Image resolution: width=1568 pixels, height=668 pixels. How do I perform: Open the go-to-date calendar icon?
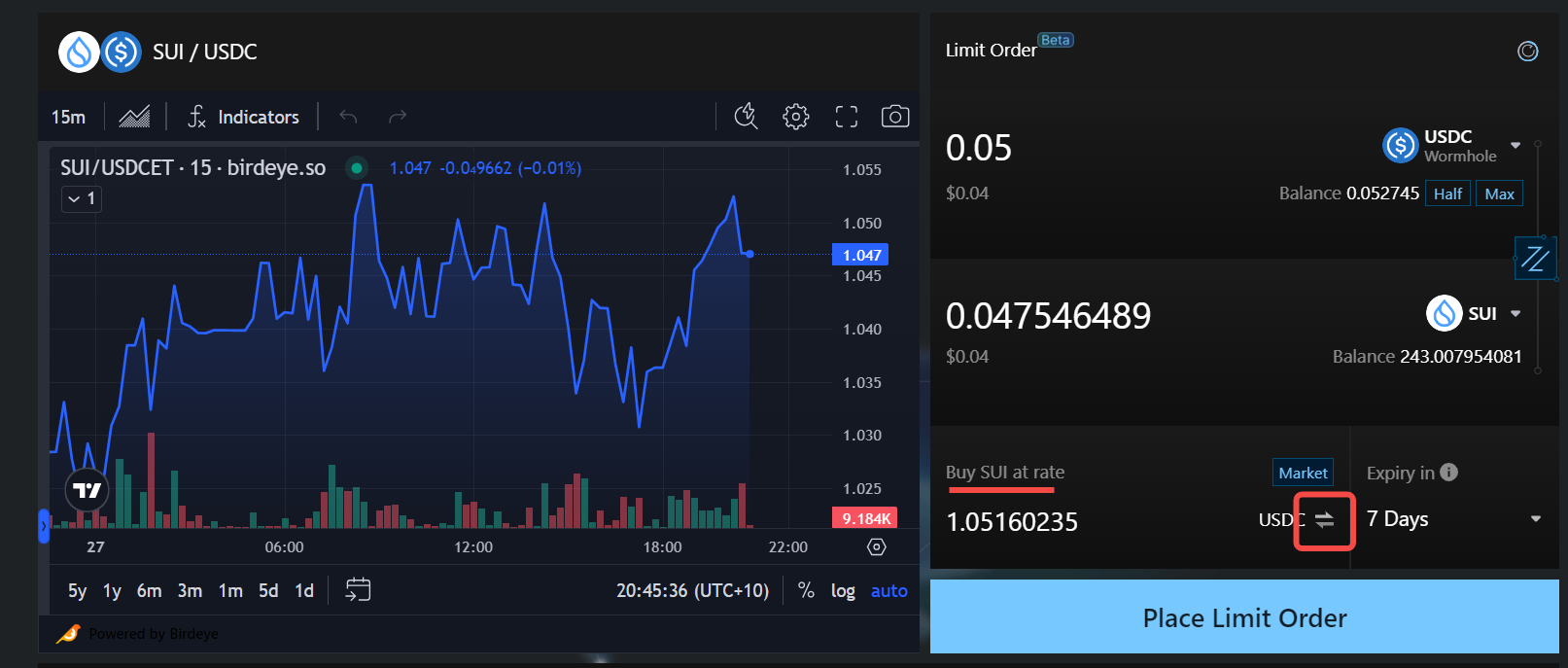click(358, 590)
